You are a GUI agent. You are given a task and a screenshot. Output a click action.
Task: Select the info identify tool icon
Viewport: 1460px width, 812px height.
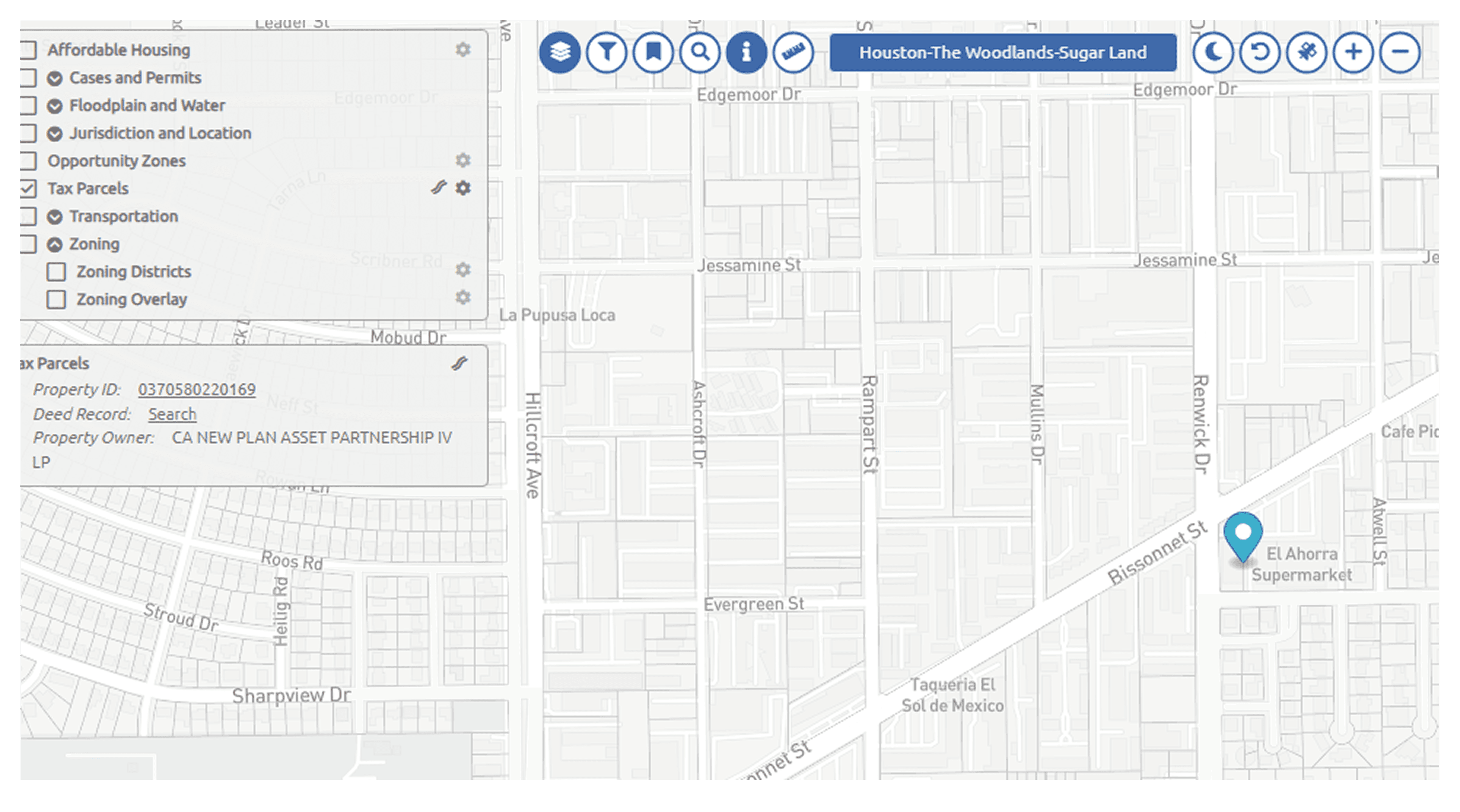pyautogui.click(x=746, y=52)
